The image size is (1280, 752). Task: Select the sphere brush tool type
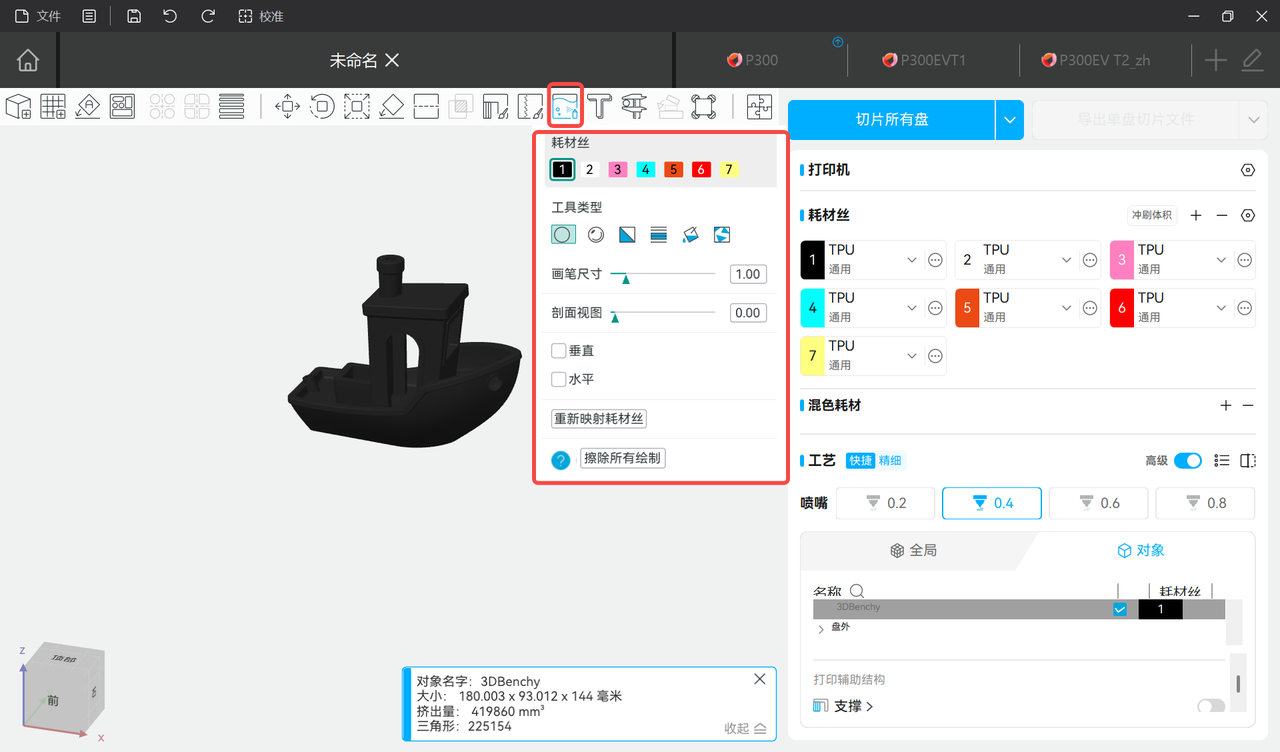point(596,235)
